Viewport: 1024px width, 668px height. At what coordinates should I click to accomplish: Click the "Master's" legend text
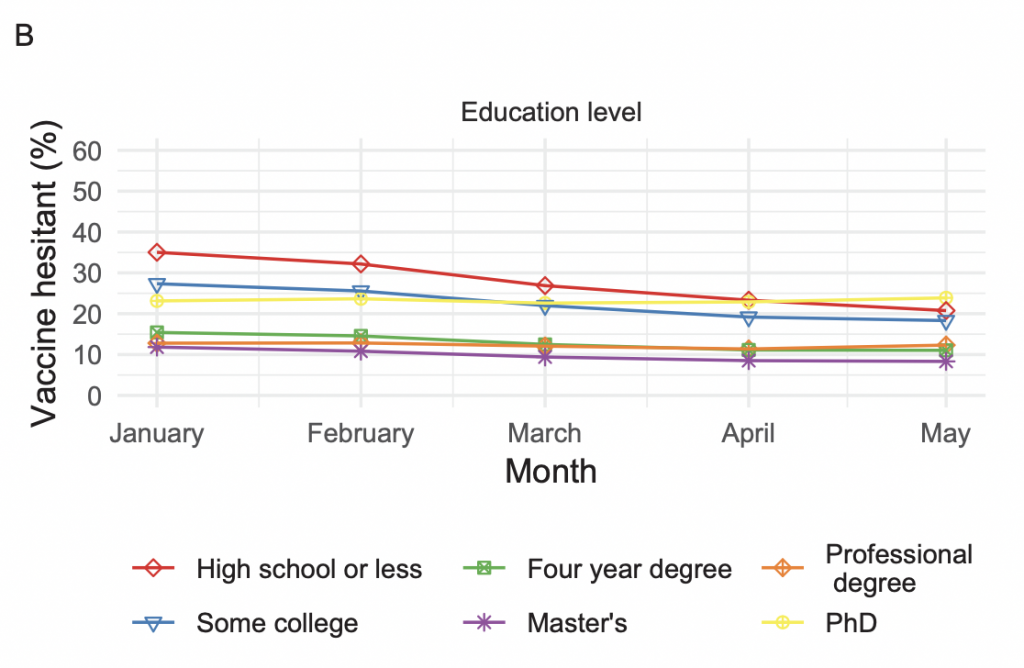click(577, 623)
